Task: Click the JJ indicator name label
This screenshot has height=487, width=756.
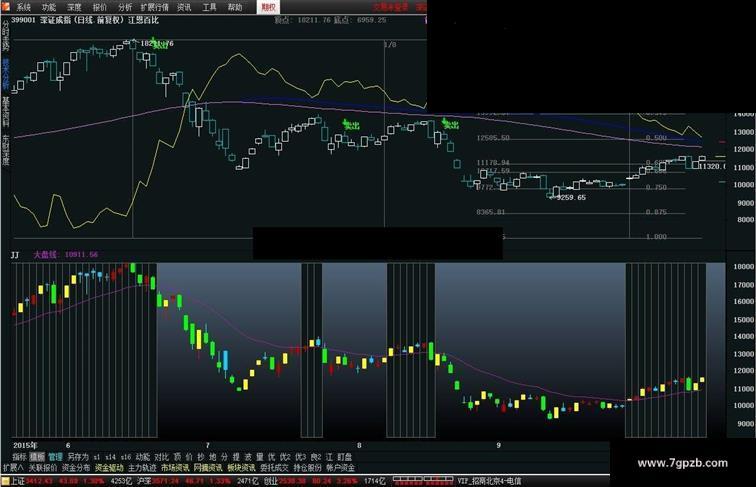Action: point(15,255)
